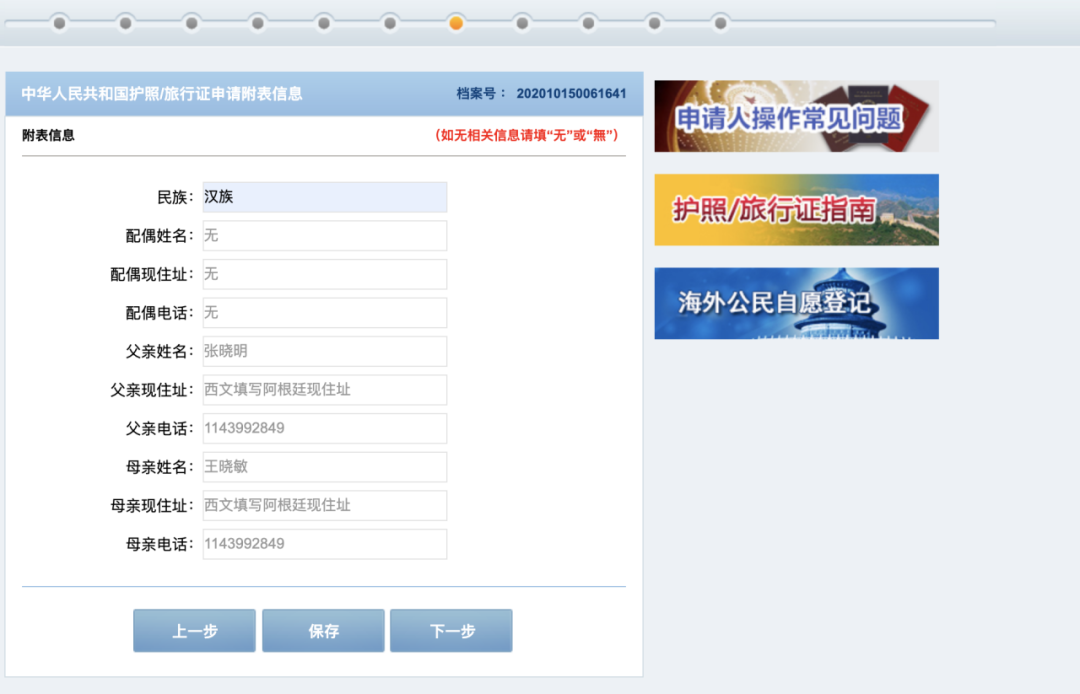The height and width of the screenshot is (694, 1080).
Task: Open the 申请人操作常见问题 banner
Action: 796,115
